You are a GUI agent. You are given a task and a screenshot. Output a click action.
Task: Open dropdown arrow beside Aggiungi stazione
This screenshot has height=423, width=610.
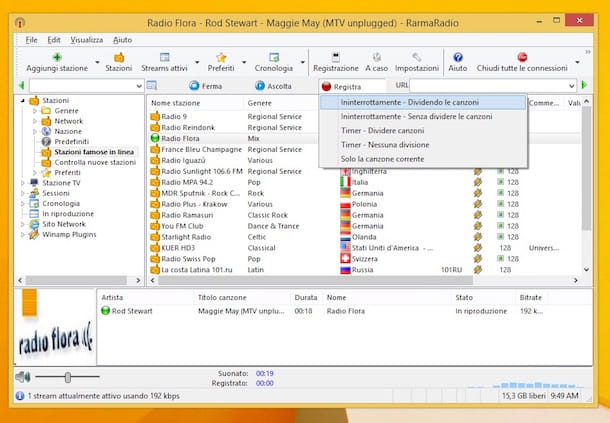pyautogui.click(x=97, y=62)
